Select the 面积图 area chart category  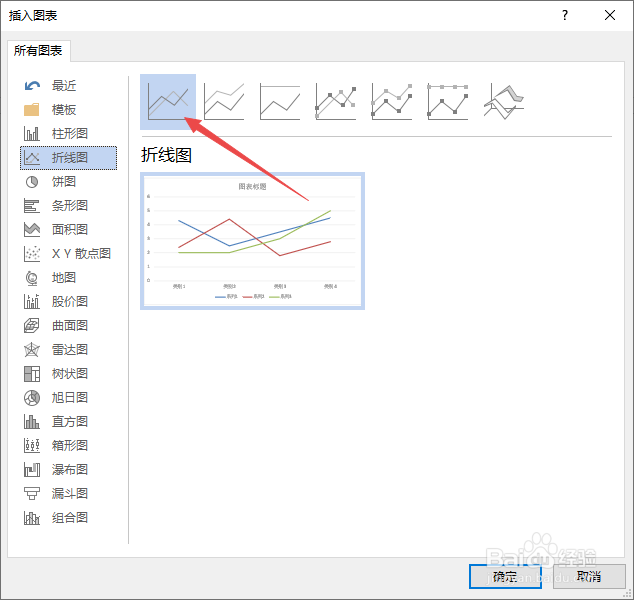pos(68,229)
